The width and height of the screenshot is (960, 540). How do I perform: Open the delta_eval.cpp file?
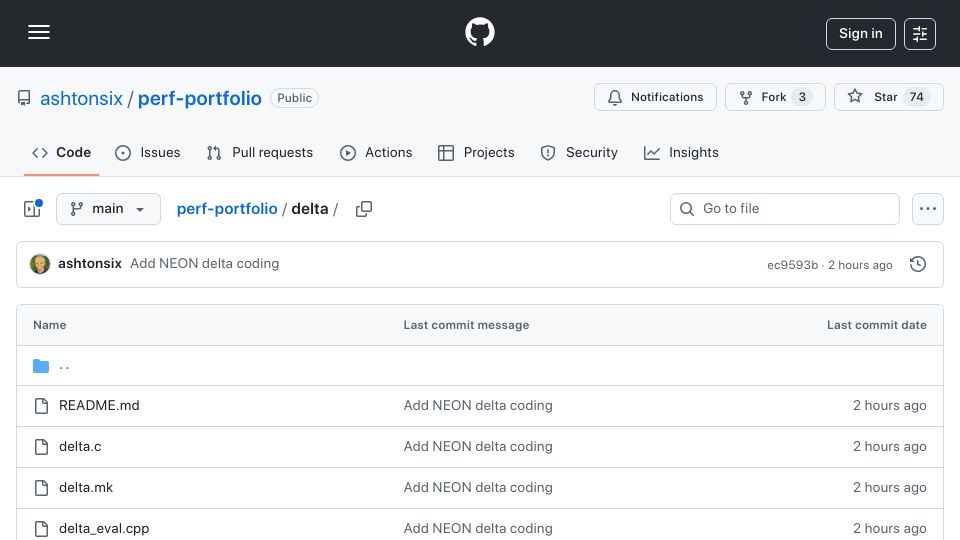pos(104,528)
